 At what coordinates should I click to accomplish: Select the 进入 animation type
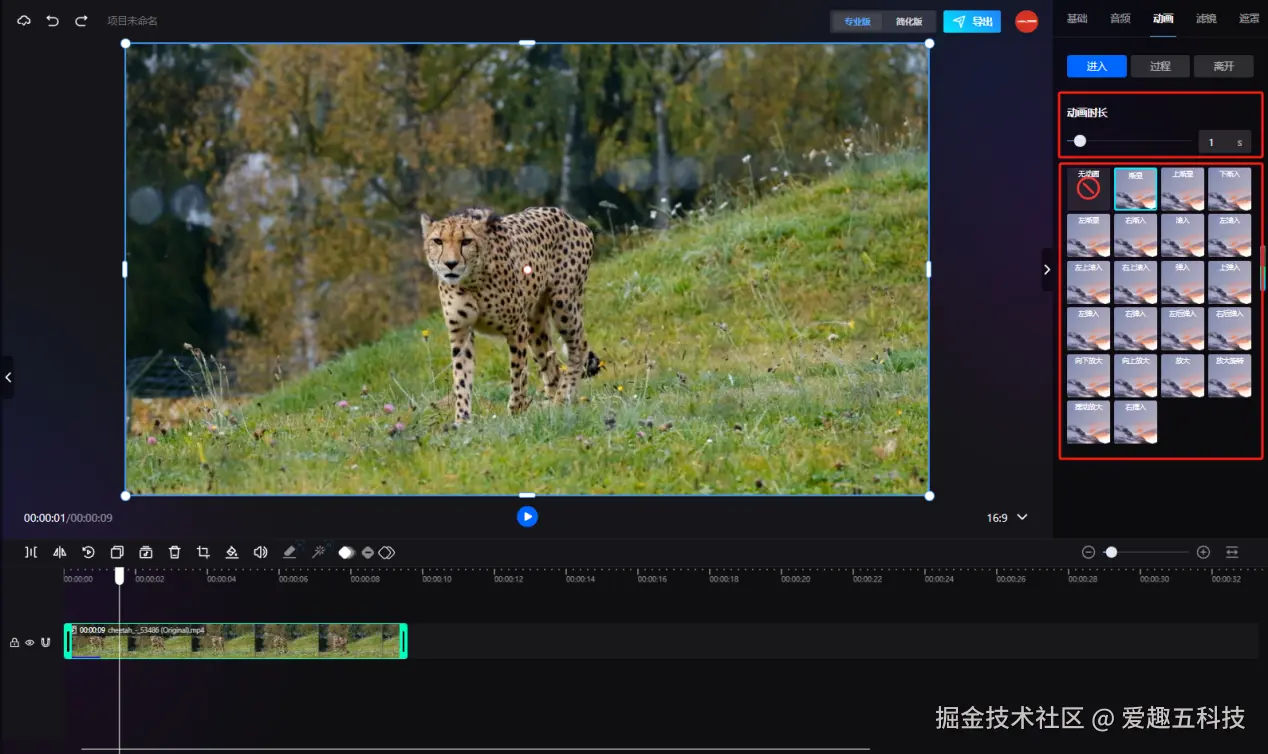(x=1096, y=66)
